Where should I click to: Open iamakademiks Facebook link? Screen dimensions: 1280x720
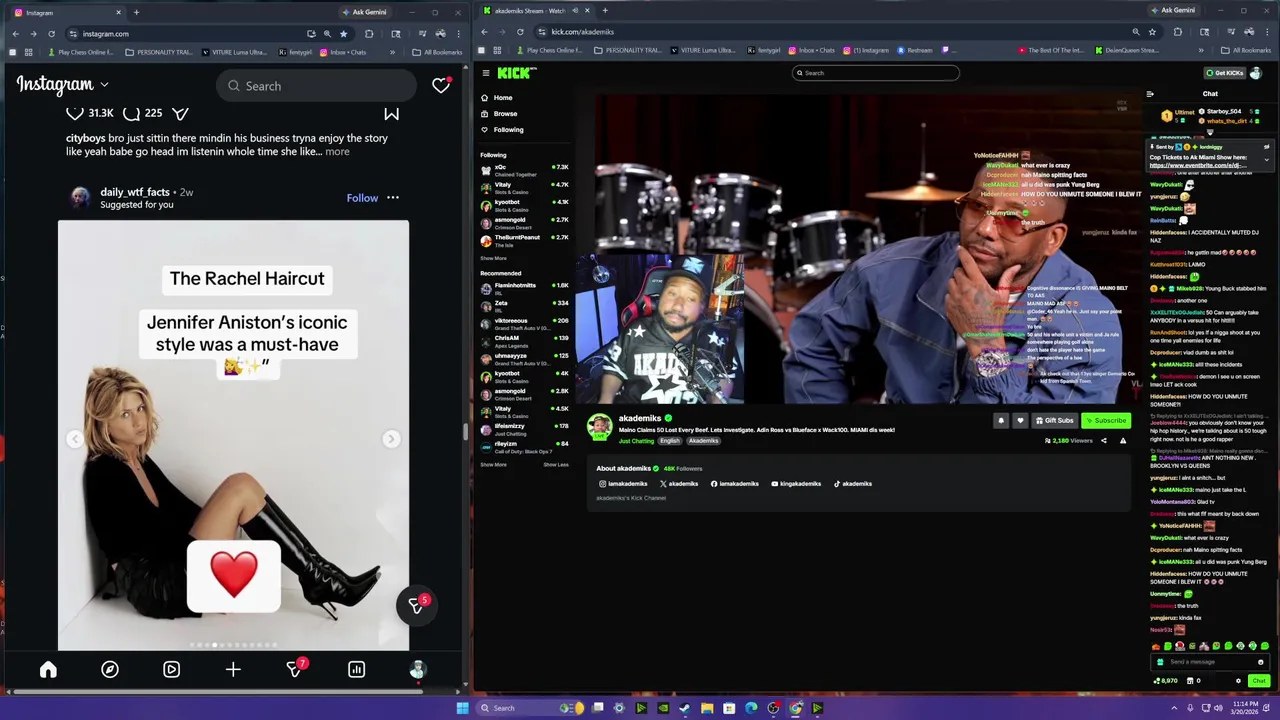pyautogui.click(x=735, y=484)
